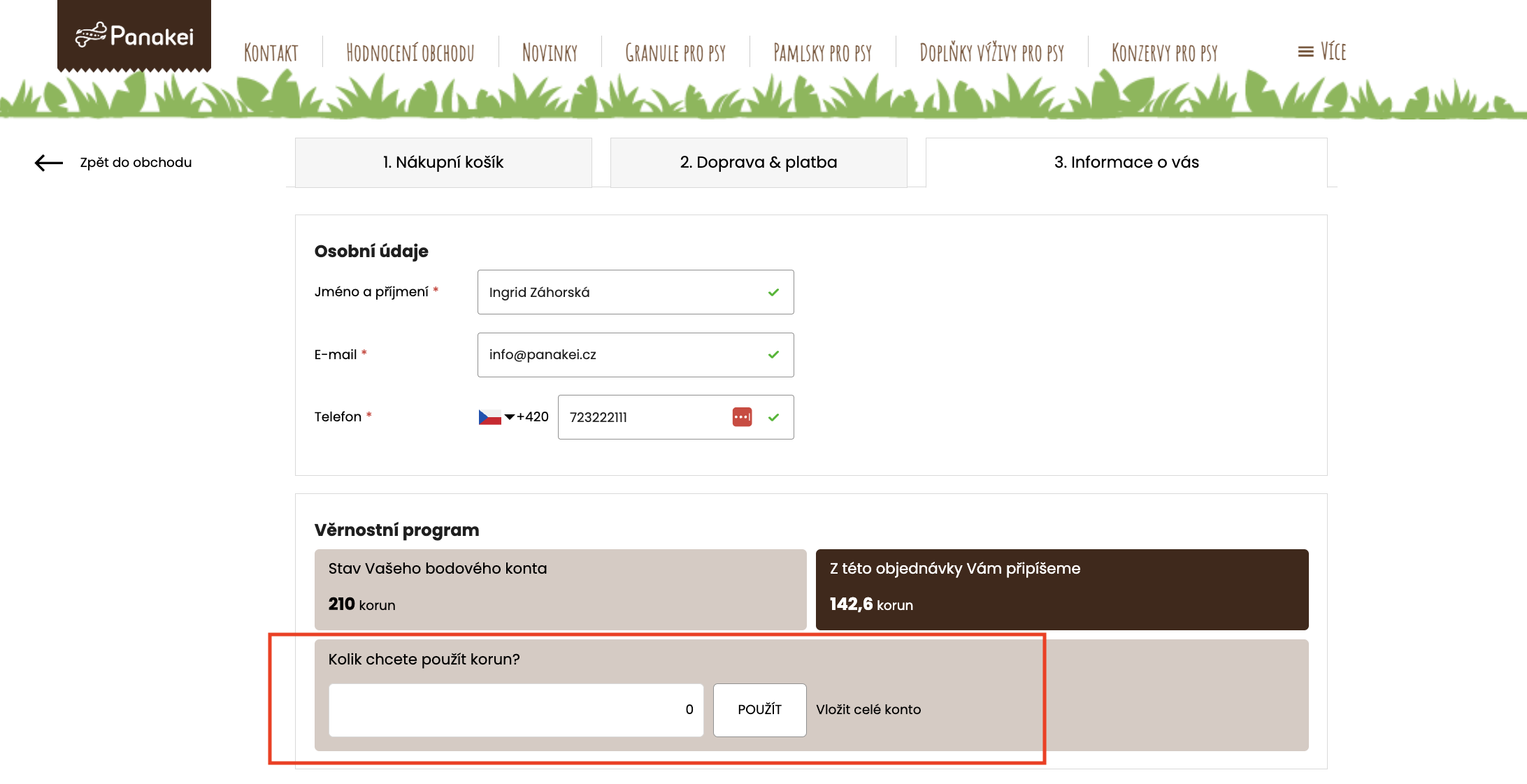Open Hodnocení obchodu menu item
The width and height of the screenshot is (1527, 784).
click(x=410, y=53)
